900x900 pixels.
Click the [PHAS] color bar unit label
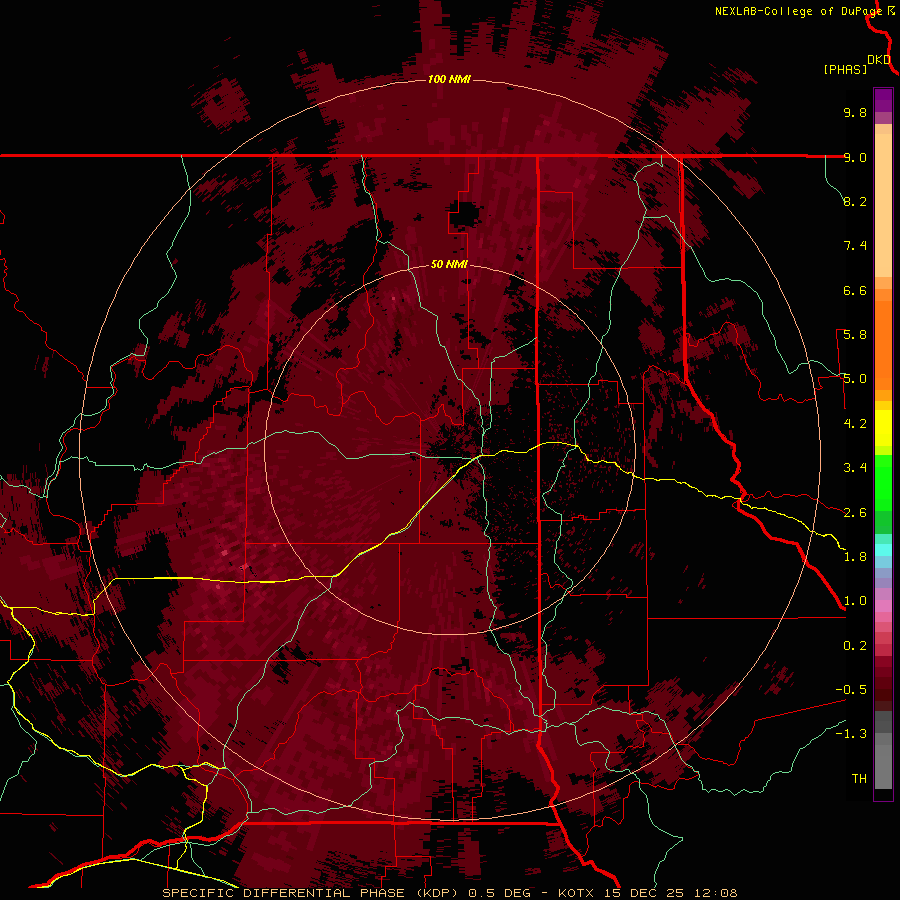(x=845, y=69)
